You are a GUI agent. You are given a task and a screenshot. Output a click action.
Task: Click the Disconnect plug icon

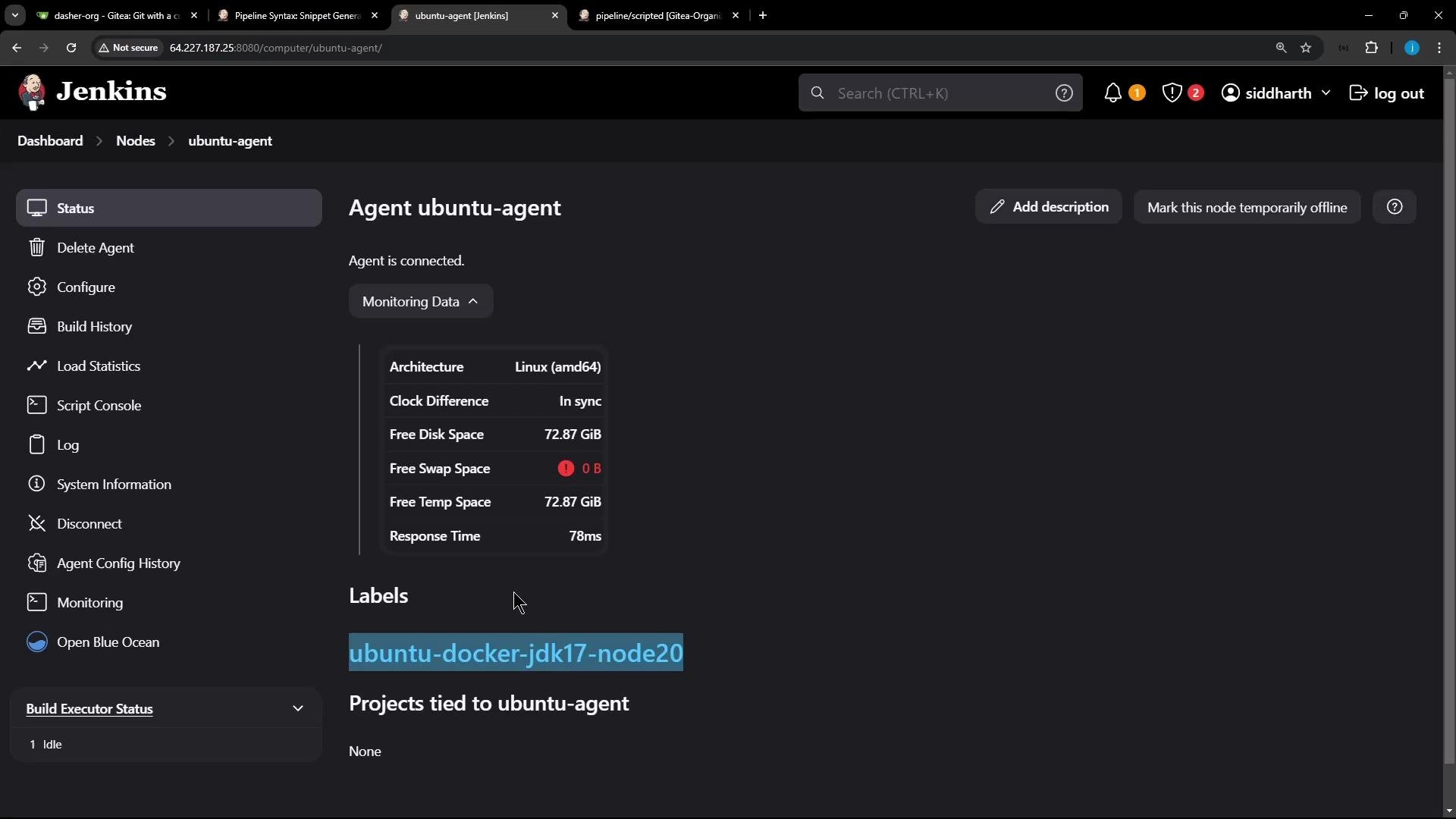pos(36,523)
